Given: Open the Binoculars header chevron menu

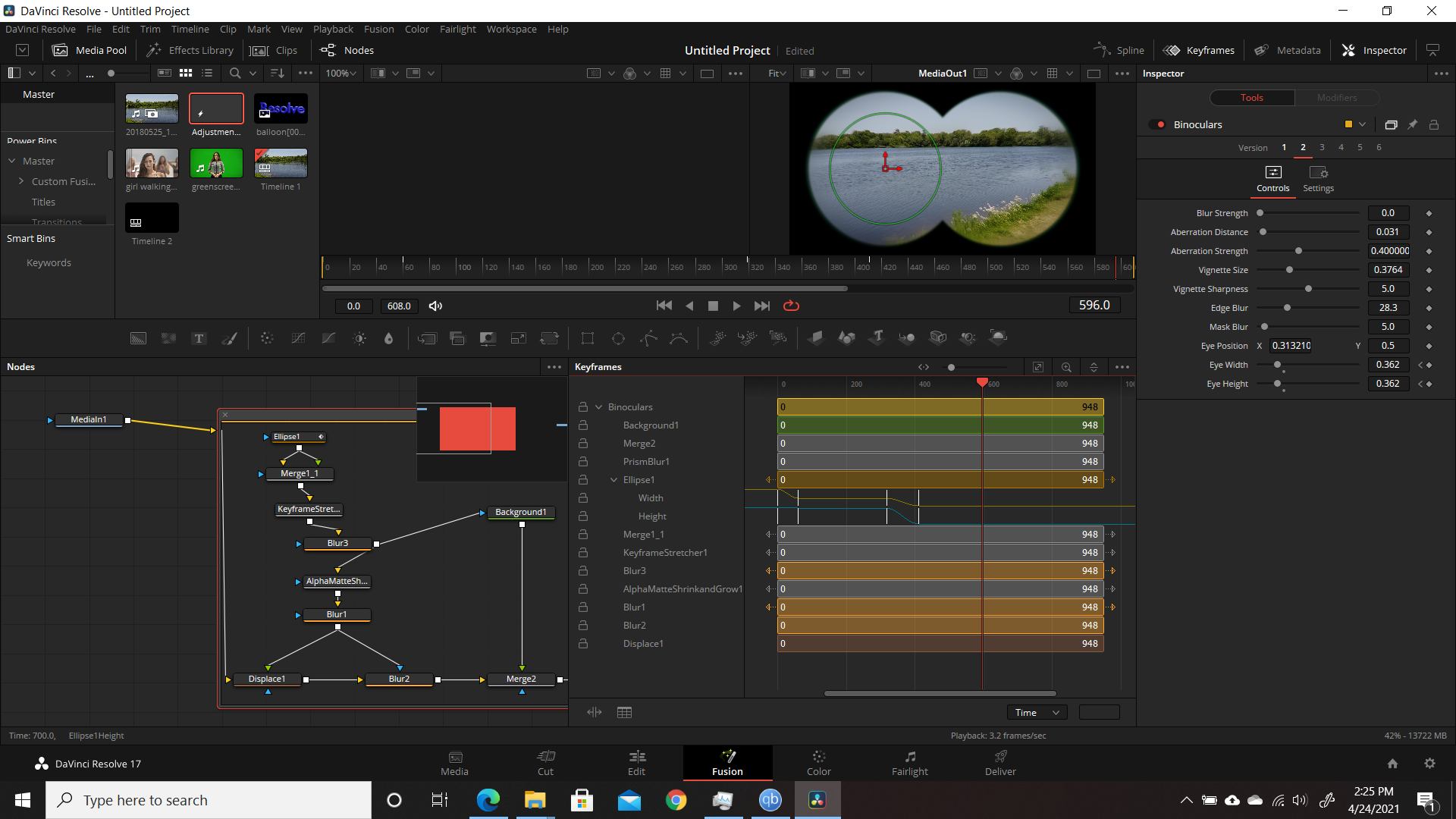Looking at the screenshot, I should pos(1363,124).
